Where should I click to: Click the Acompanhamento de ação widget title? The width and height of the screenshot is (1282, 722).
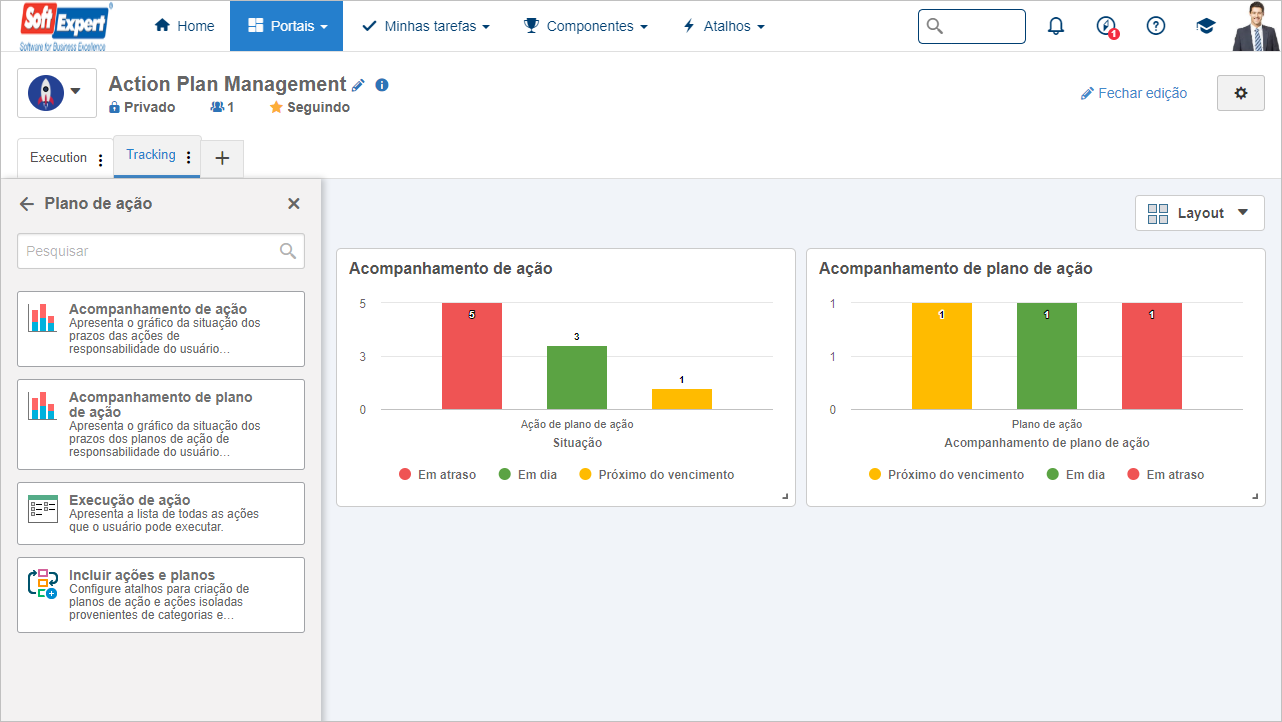(x=451, y=268)
